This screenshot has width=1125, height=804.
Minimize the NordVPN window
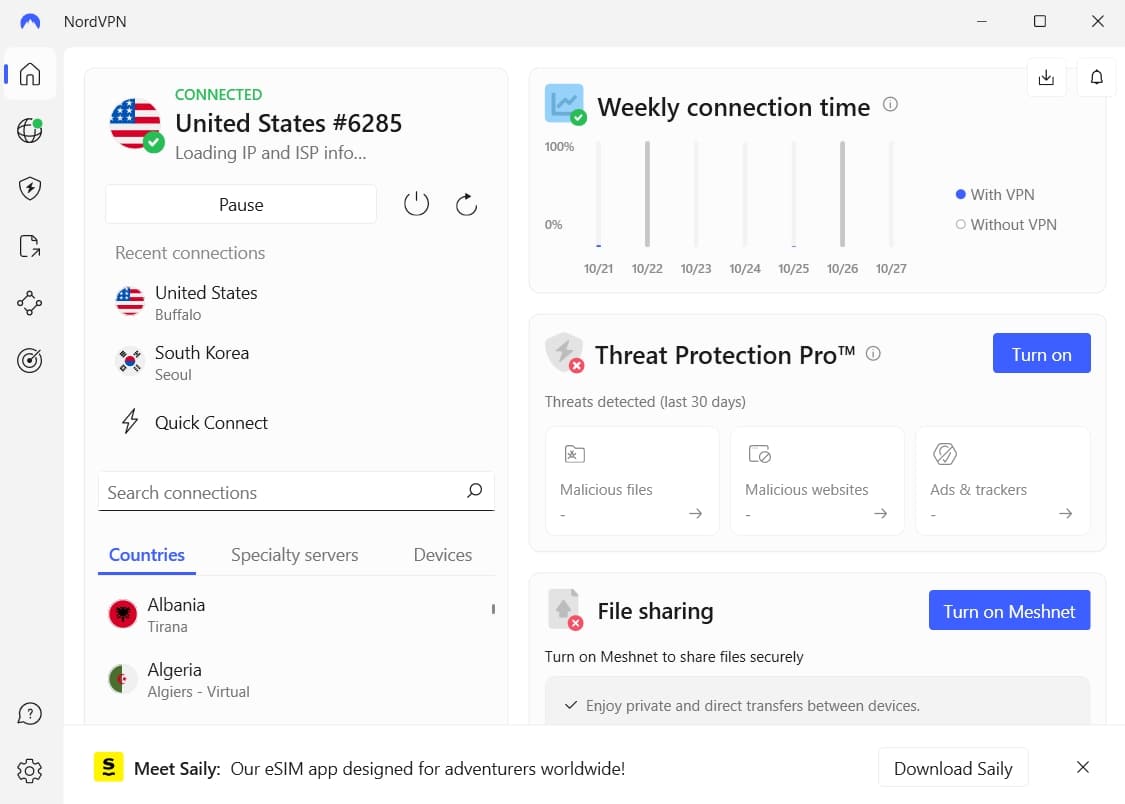[x=982, y=22]
